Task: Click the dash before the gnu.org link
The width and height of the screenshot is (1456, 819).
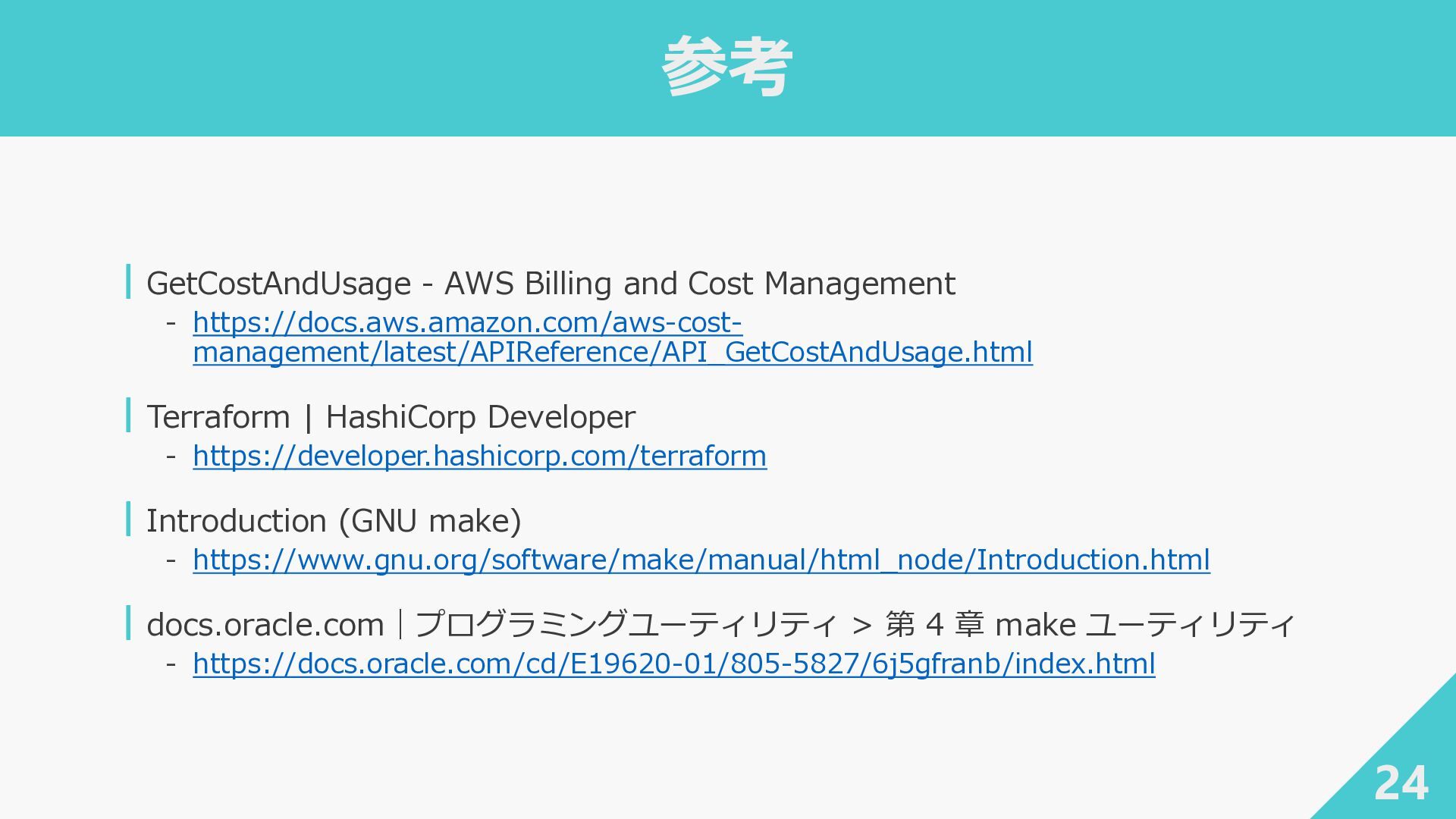Action: click(x=171, y=561)
